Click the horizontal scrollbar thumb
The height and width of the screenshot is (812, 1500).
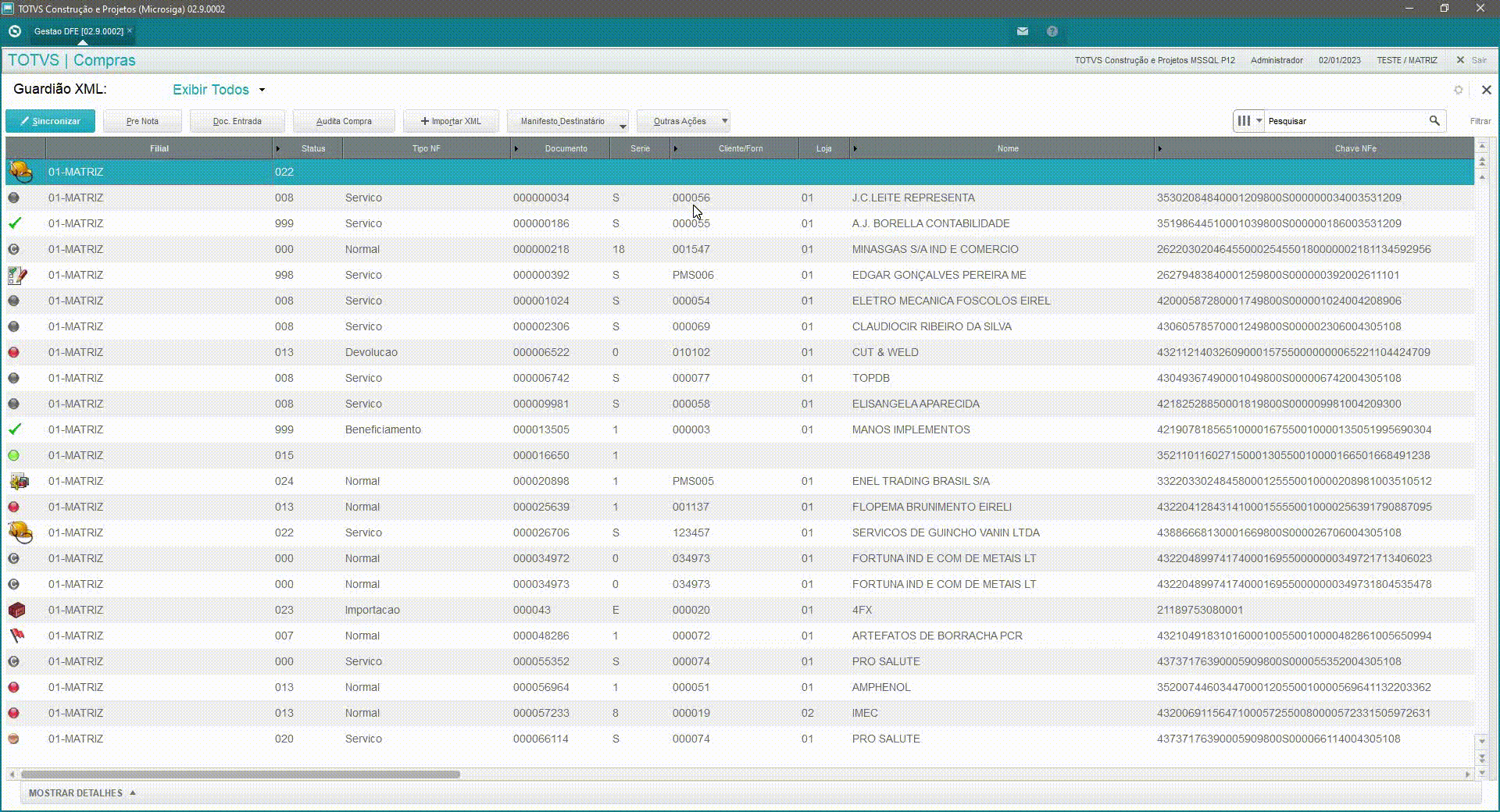click(241, 775)
